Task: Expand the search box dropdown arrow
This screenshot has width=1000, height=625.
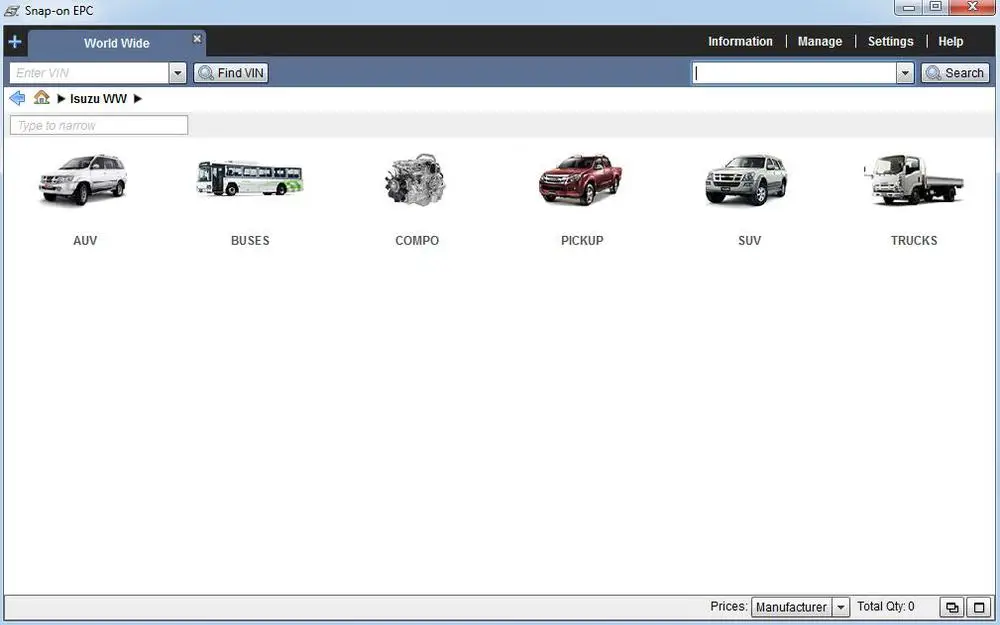Action: pyautogui.click(x=905, y=73)
